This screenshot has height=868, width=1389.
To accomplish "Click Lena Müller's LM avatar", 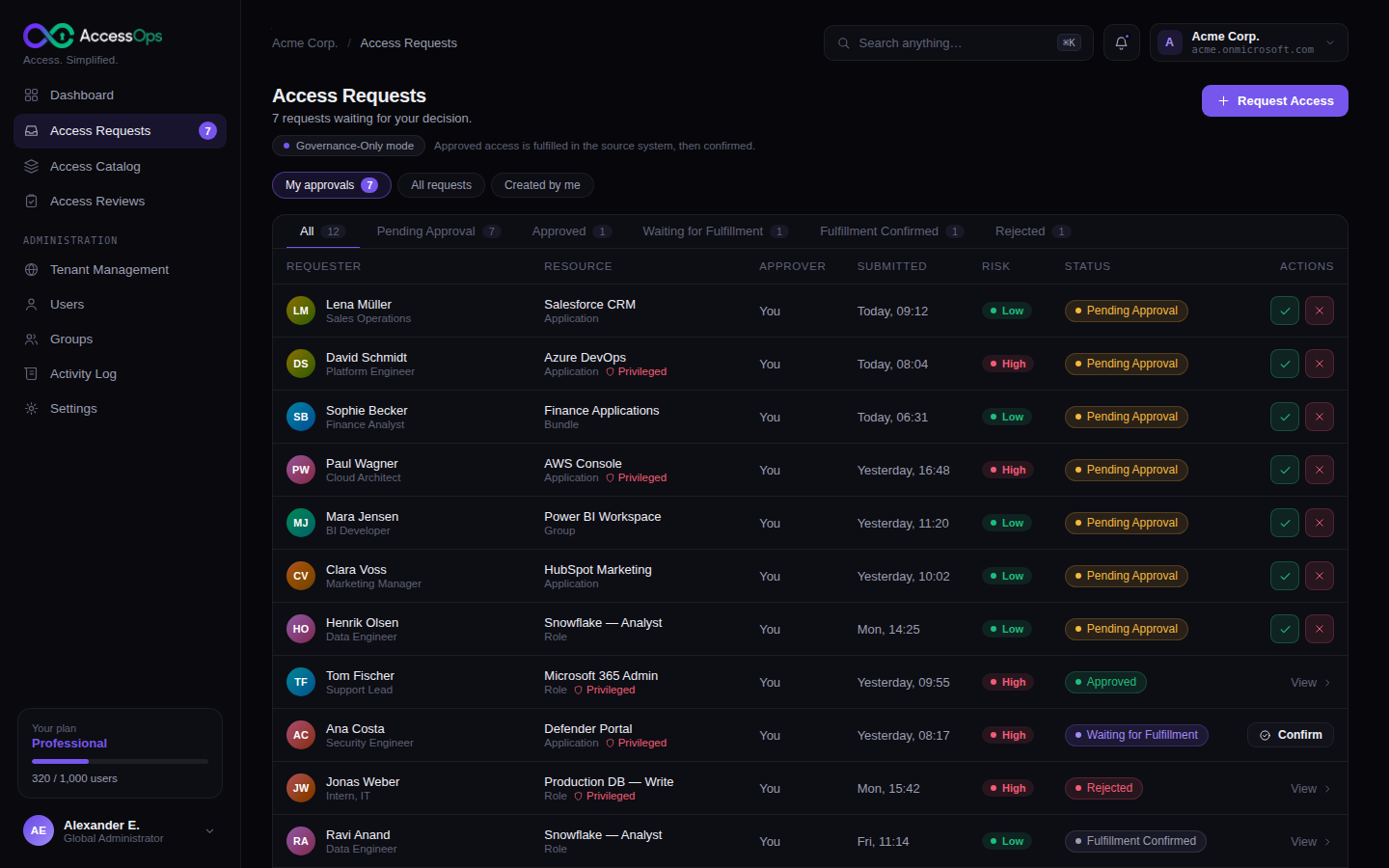I will coord(301,311).
